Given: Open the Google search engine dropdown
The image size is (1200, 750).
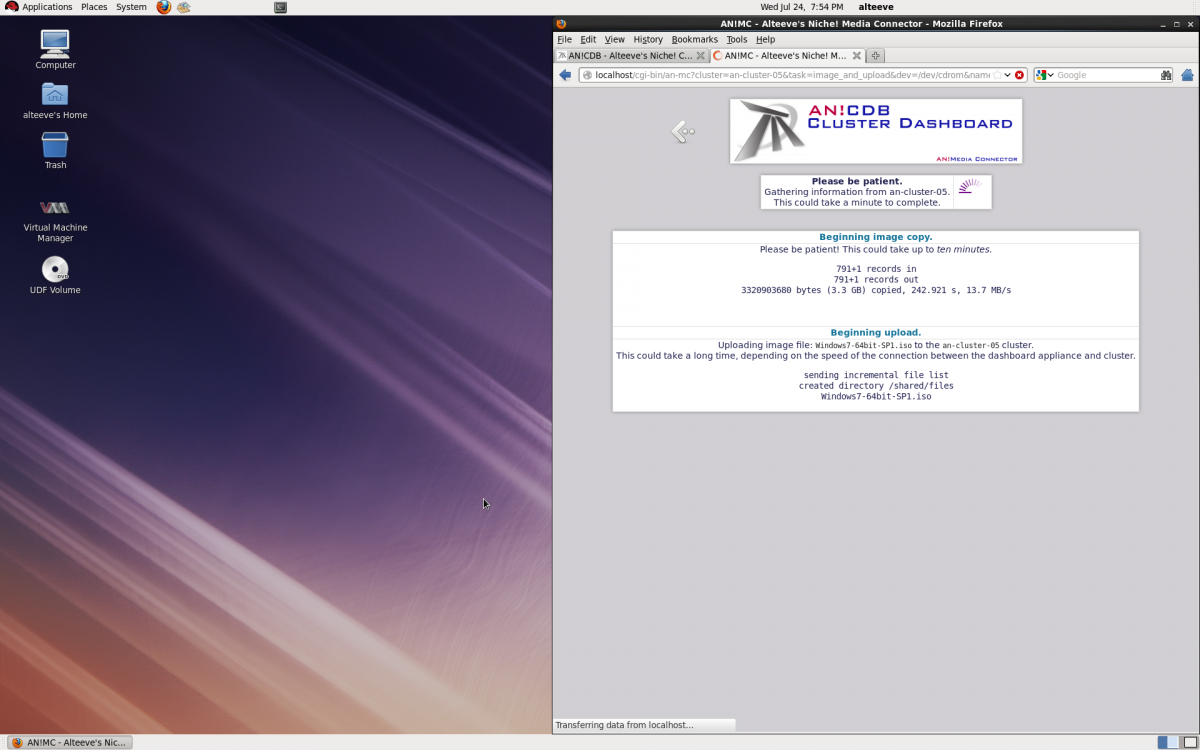Looking at the screenshot, I should (1044, 75).
